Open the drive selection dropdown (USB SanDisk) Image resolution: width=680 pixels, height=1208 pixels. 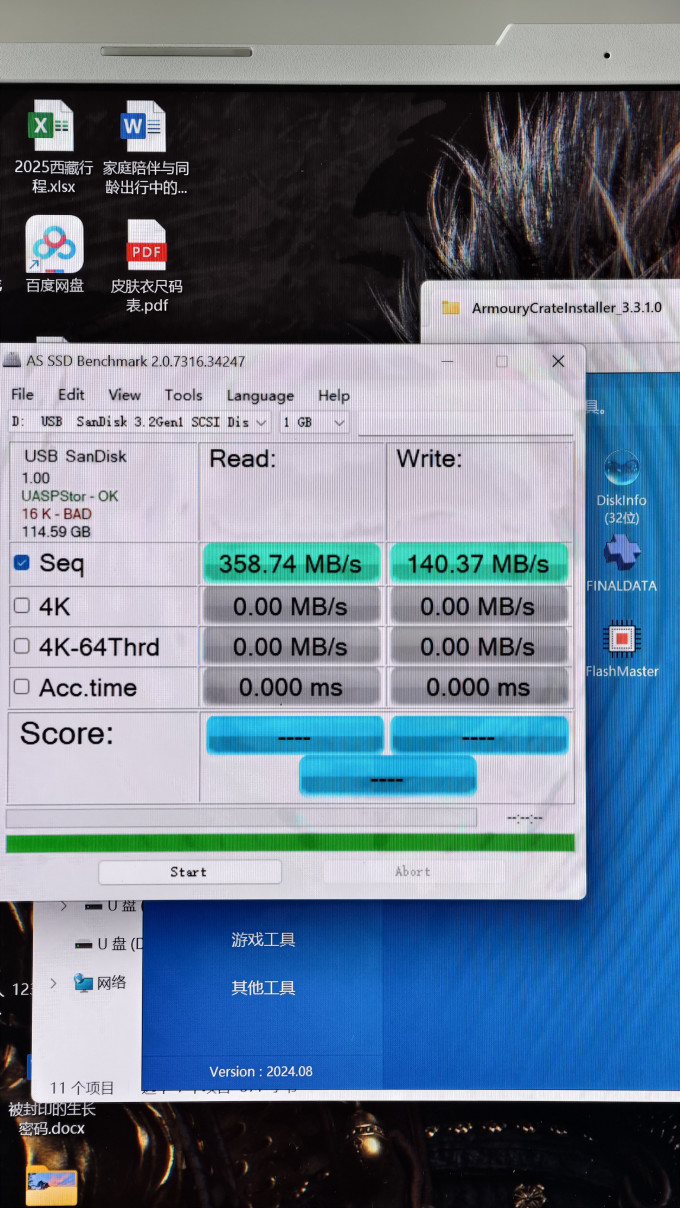[140, 422]
